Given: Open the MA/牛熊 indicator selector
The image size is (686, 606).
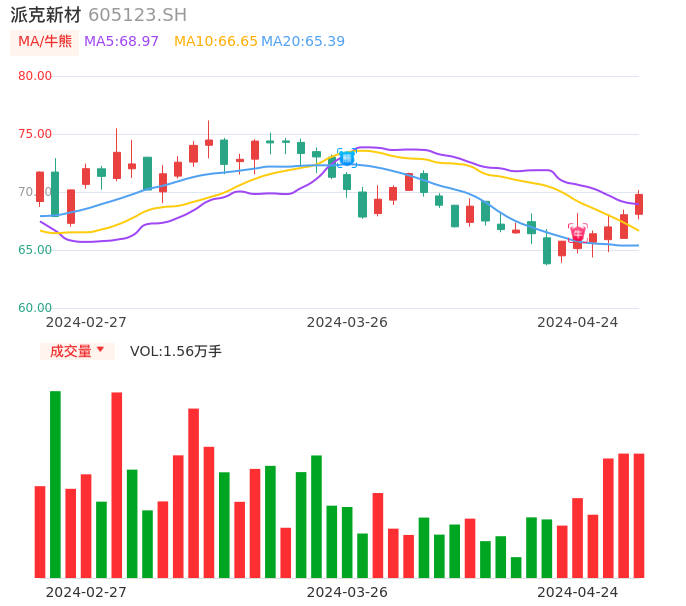Looking at the screenshot, I should 45,42.
